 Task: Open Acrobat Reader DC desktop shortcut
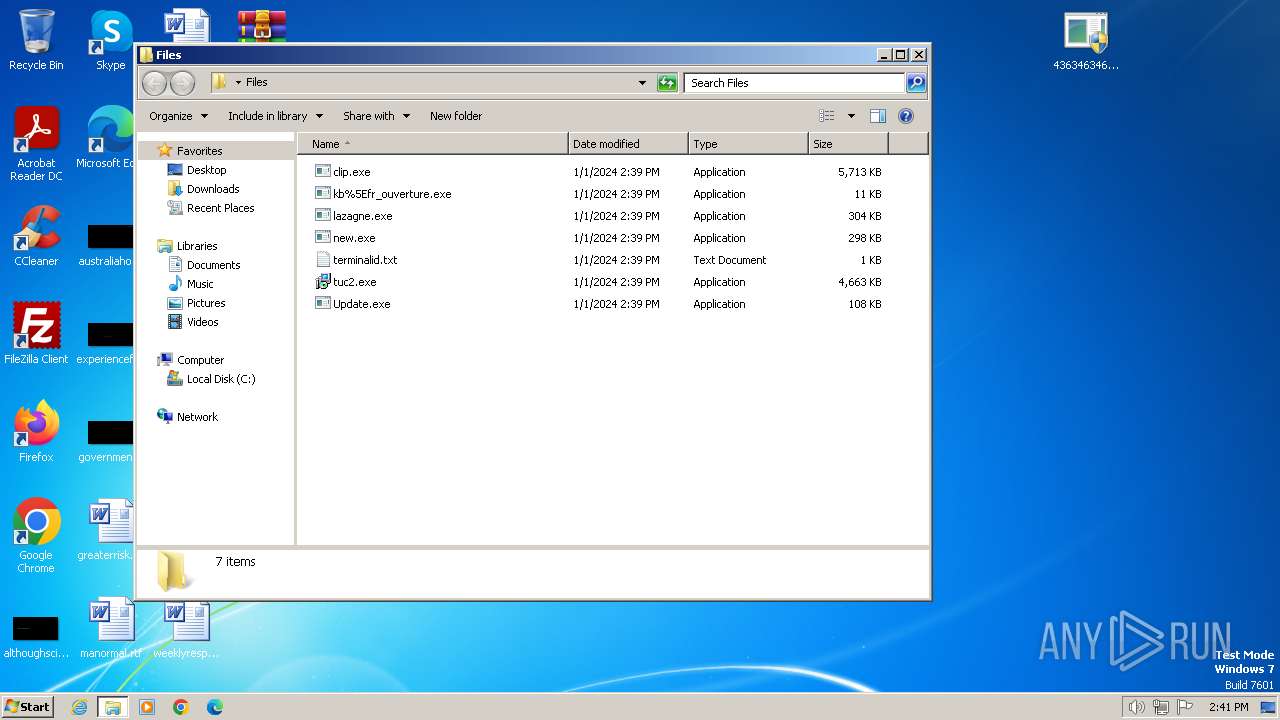(36, 144)
